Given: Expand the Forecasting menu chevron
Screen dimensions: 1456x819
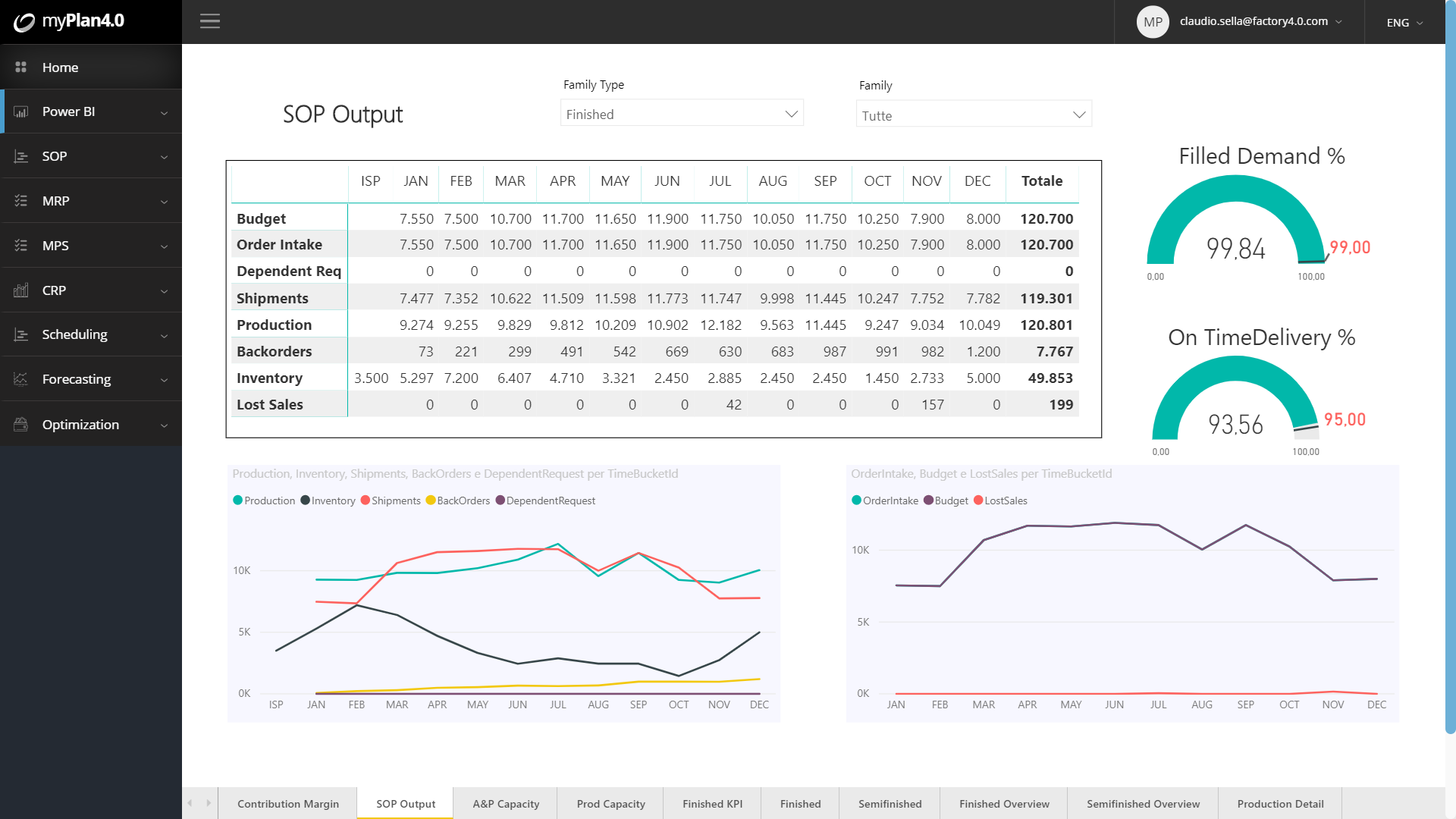Looking at the screenshot, I should pos(164,380).
